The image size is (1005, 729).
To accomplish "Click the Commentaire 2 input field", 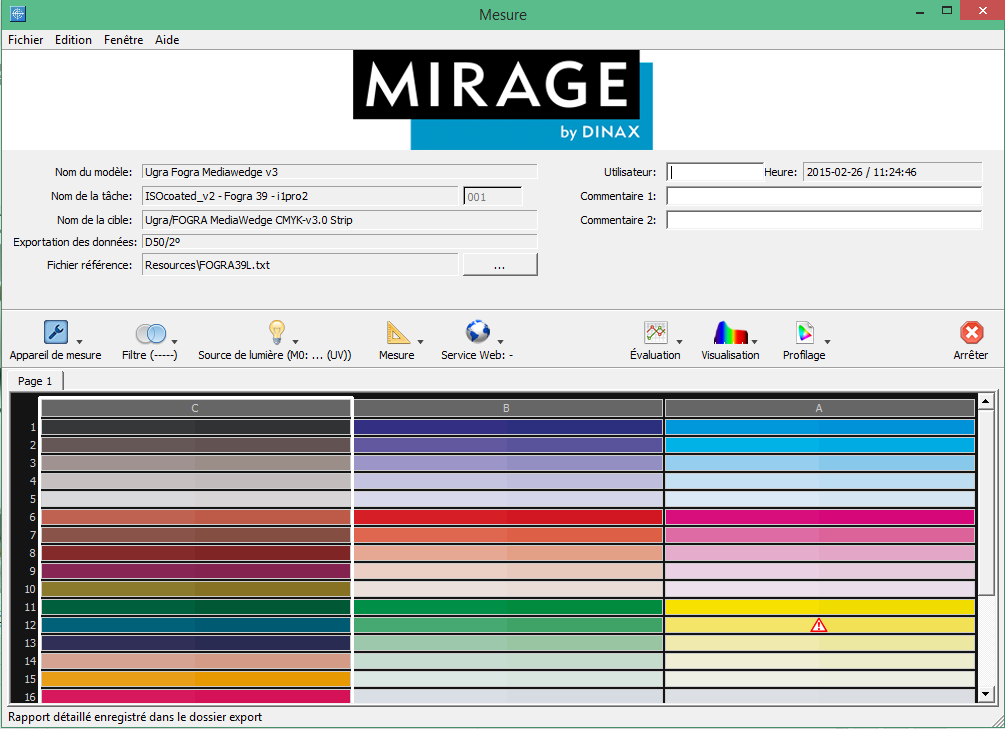I will click(824, 220).
